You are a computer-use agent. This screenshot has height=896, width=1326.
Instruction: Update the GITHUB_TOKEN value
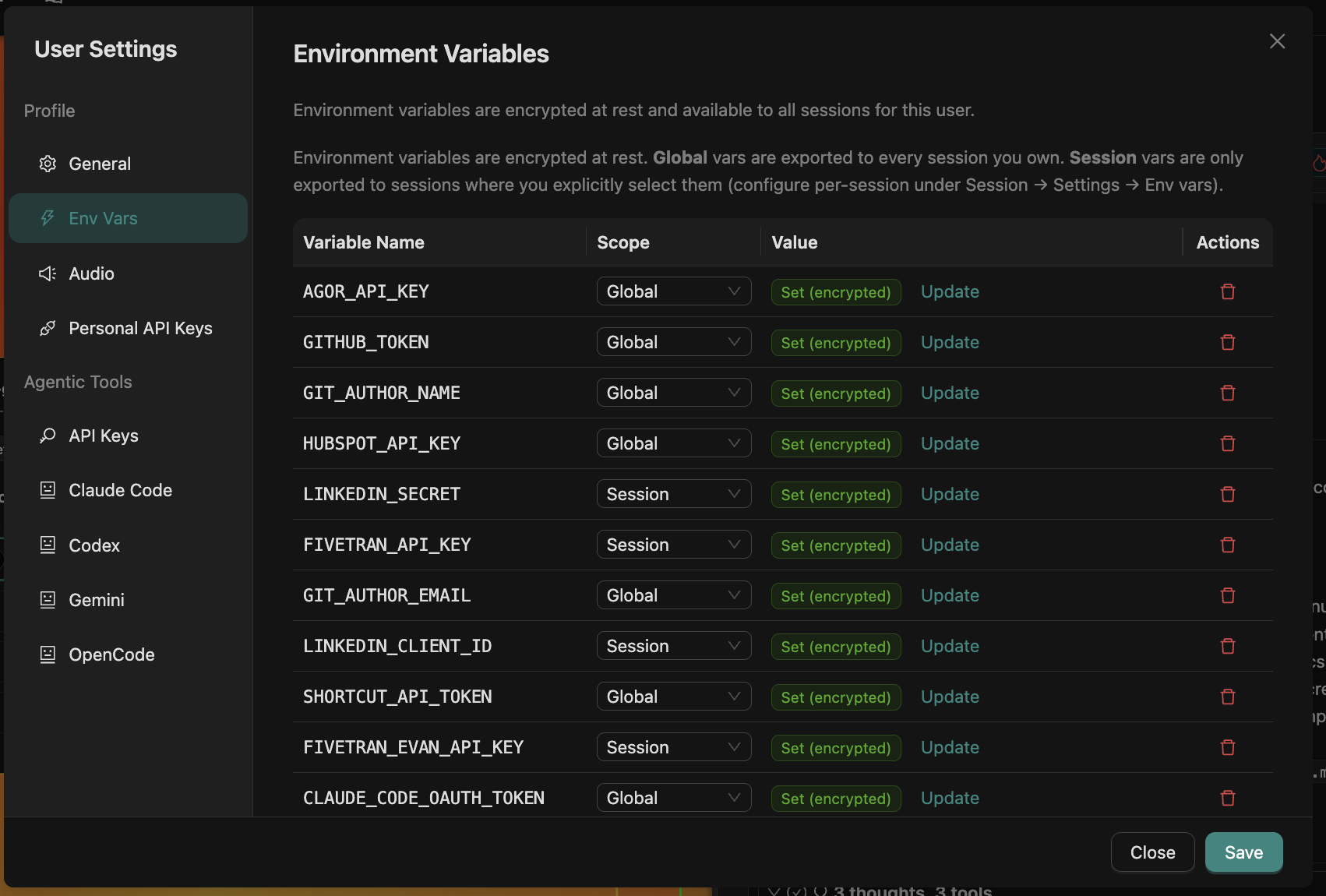(950, 342)
